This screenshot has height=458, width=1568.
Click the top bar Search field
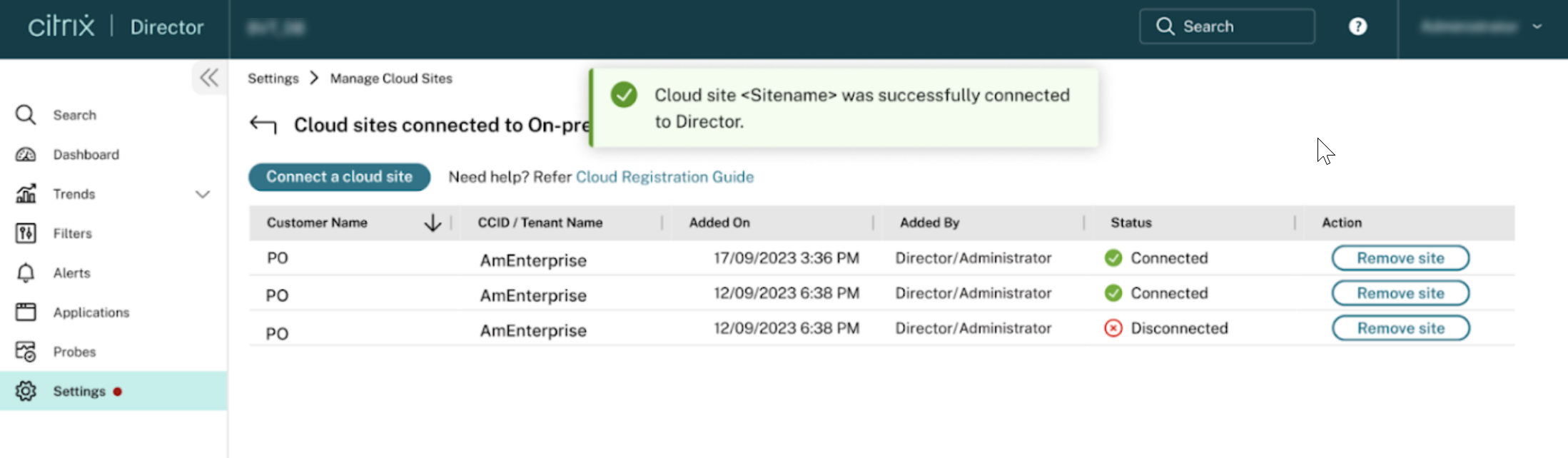pyautogui.click(x=1226, y=26)
